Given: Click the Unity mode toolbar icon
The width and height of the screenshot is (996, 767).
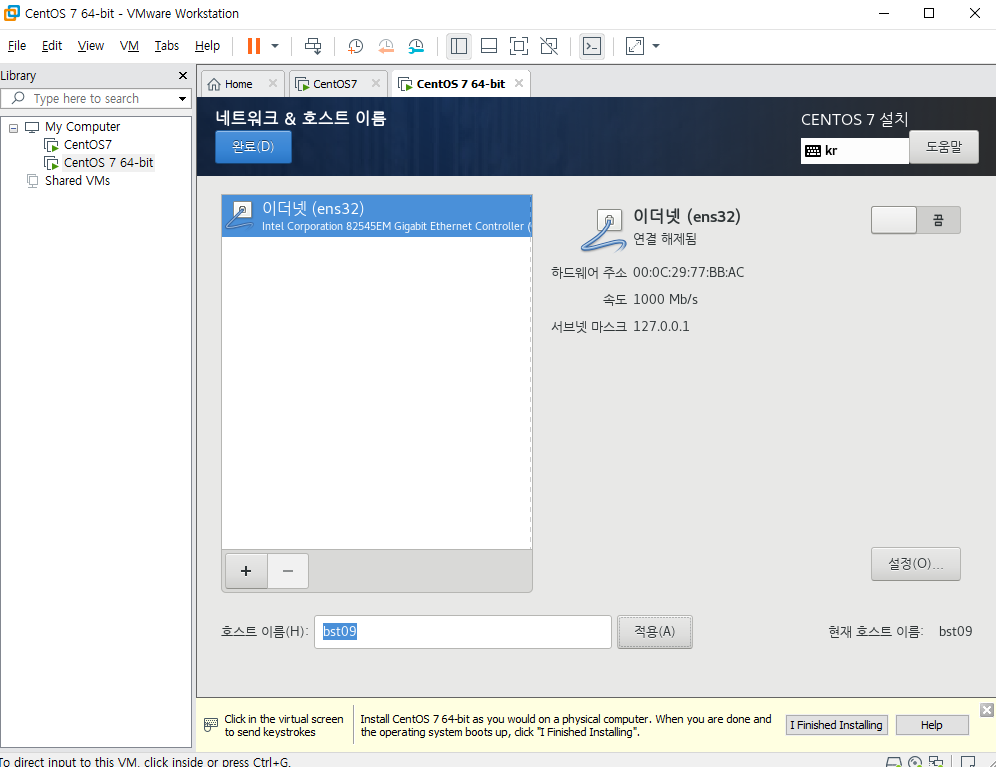Looking at the screenshot, I should (549, 46).
